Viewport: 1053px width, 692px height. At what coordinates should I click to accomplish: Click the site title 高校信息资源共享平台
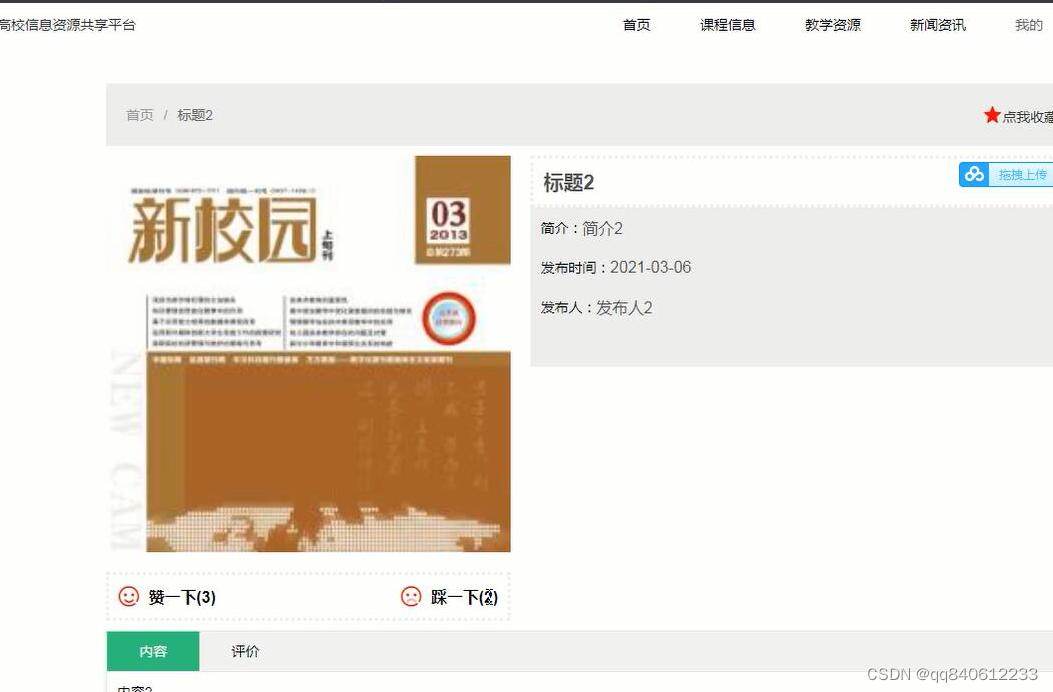(67, 25)
